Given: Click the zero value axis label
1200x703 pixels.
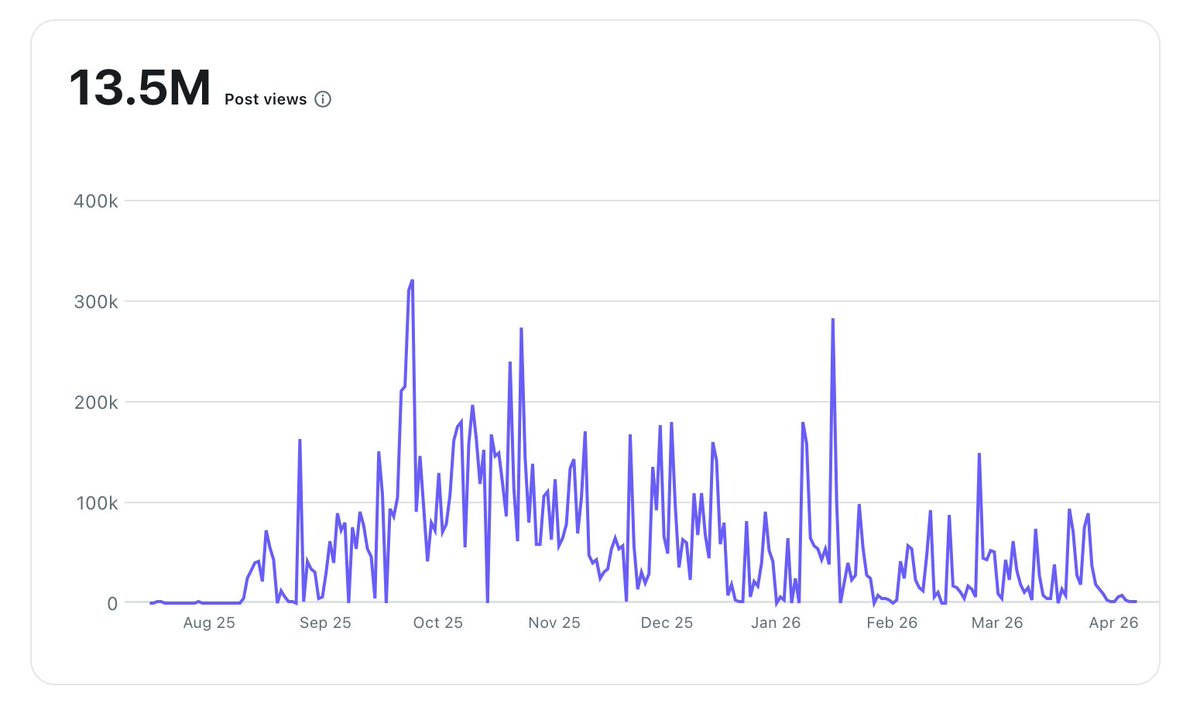Looking at the screenshot, I should coord(113,603).
